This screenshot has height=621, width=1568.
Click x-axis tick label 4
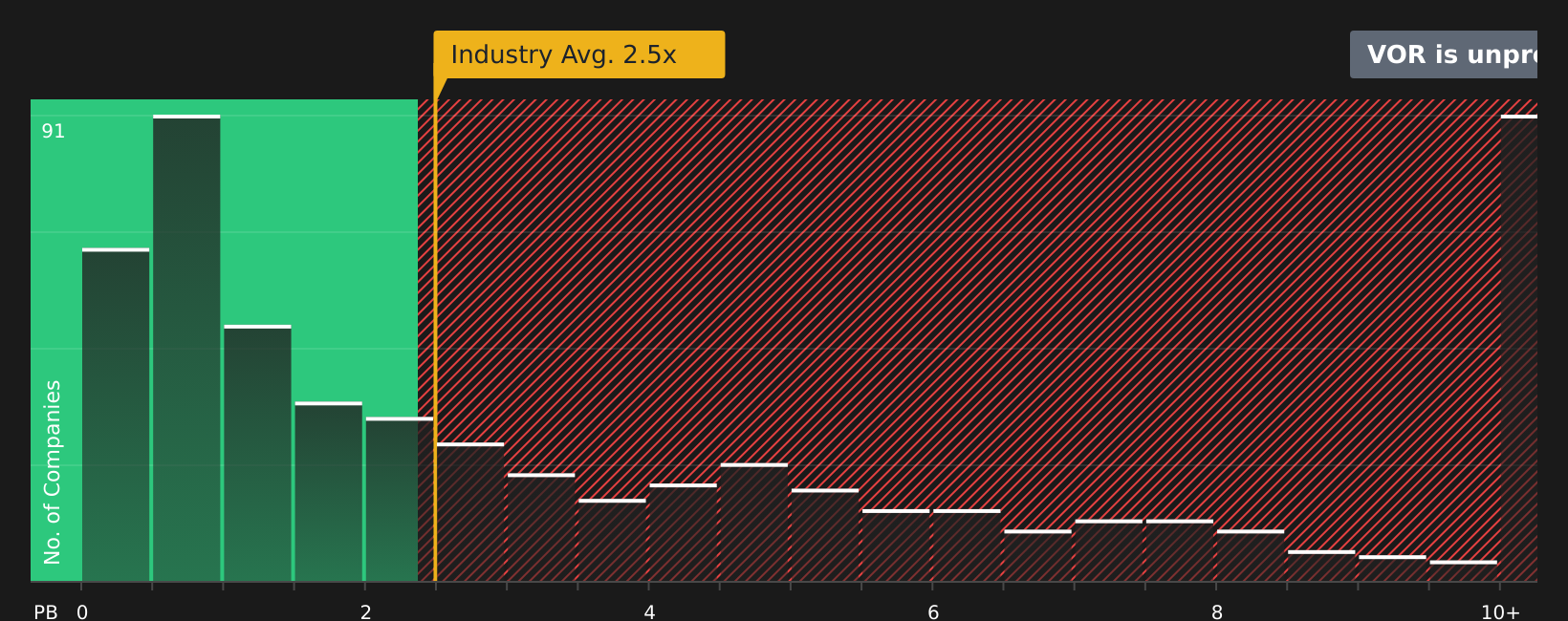649,612
